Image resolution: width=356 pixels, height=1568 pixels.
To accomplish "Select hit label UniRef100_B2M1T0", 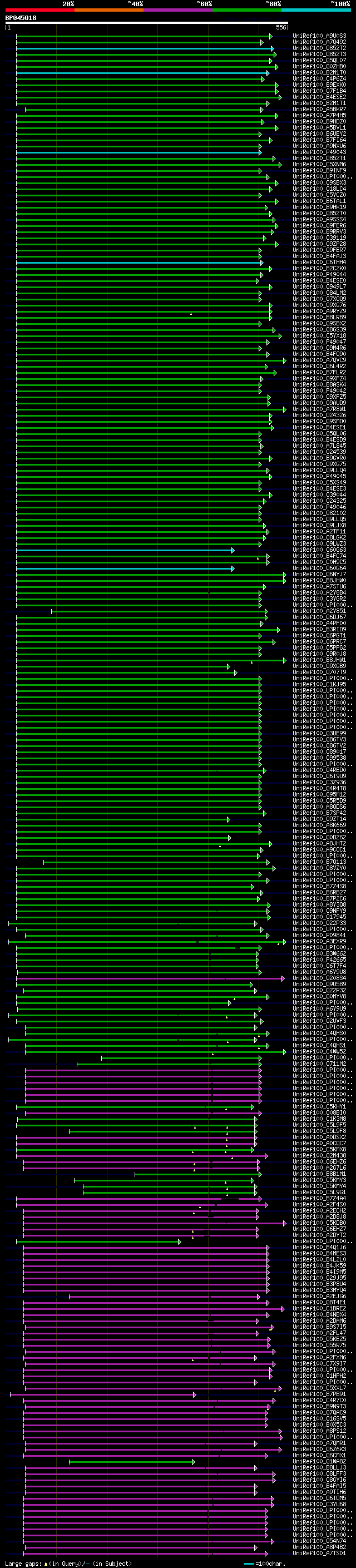I will click(x=319, y=72).
